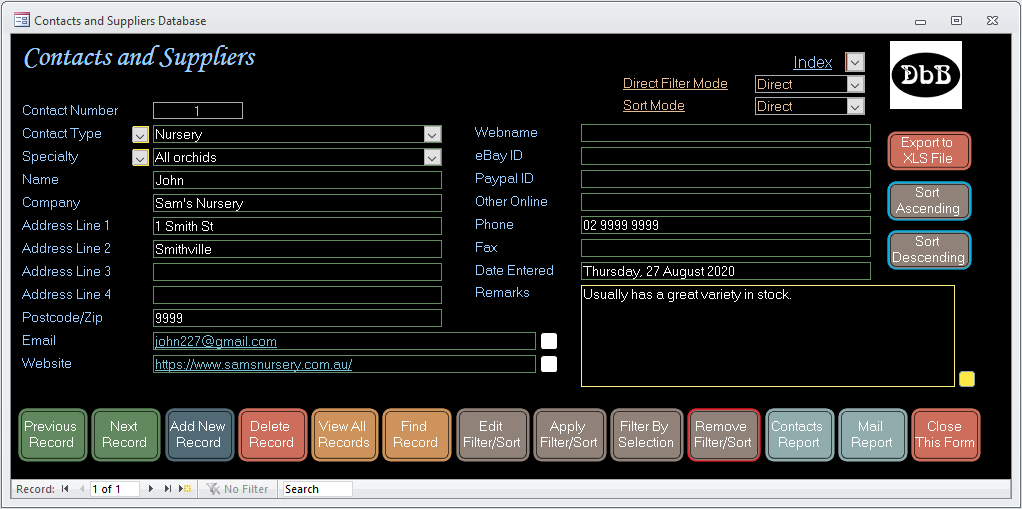Screen dimensions: 1022x509
Task: Open the Mail Report button
Action: click(873, 435)
